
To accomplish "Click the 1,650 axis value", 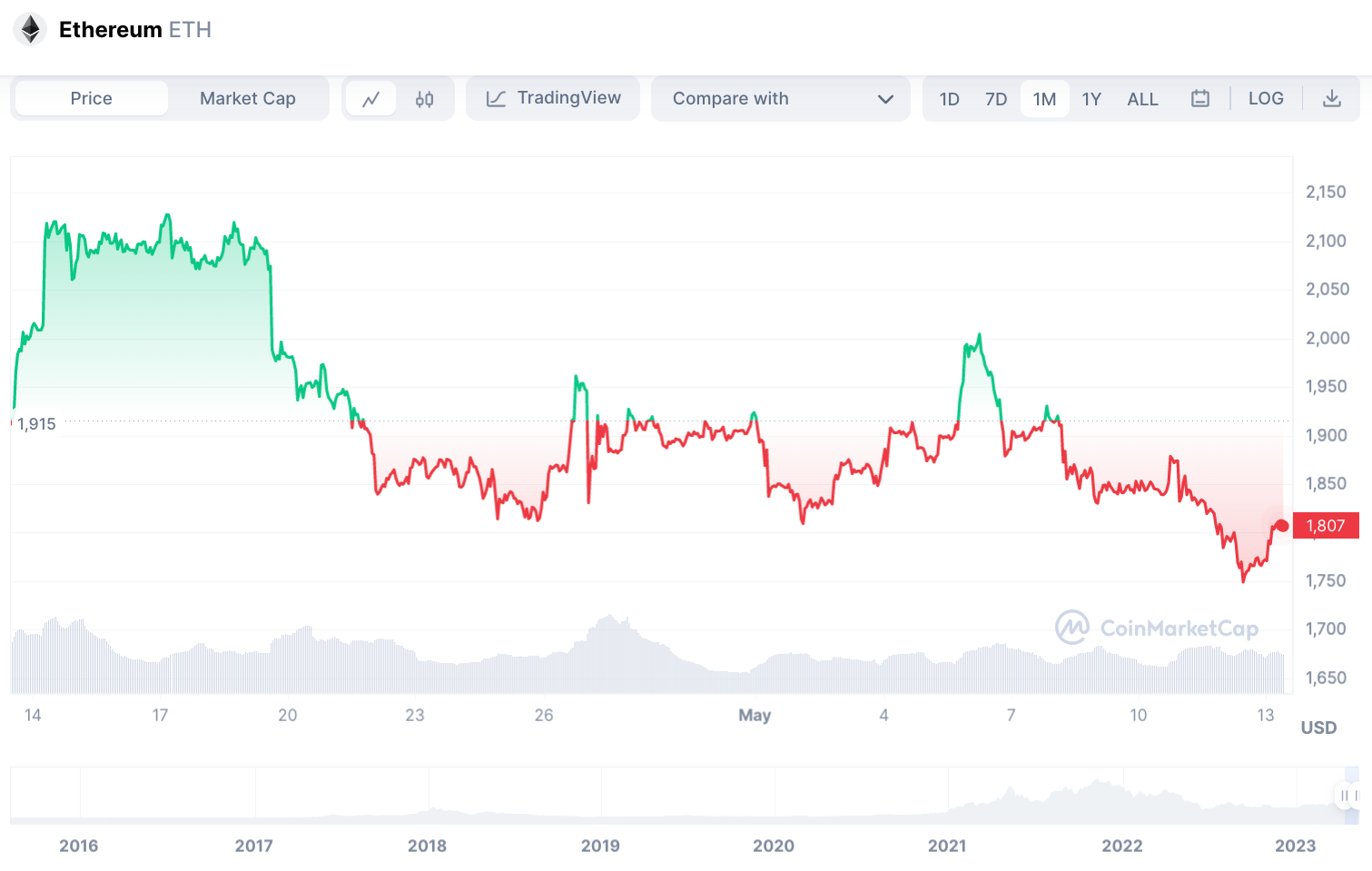I will [x=1326, y=678].
